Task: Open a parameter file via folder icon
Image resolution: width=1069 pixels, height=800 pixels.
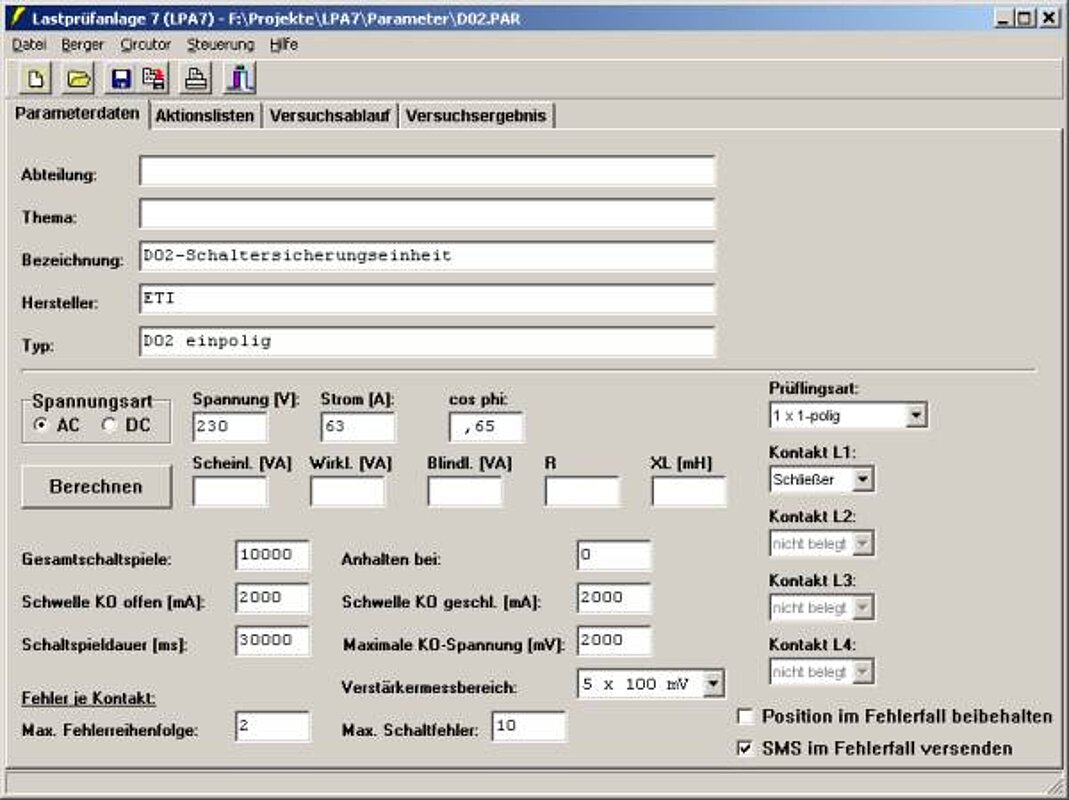Action: tap(78, 79)
